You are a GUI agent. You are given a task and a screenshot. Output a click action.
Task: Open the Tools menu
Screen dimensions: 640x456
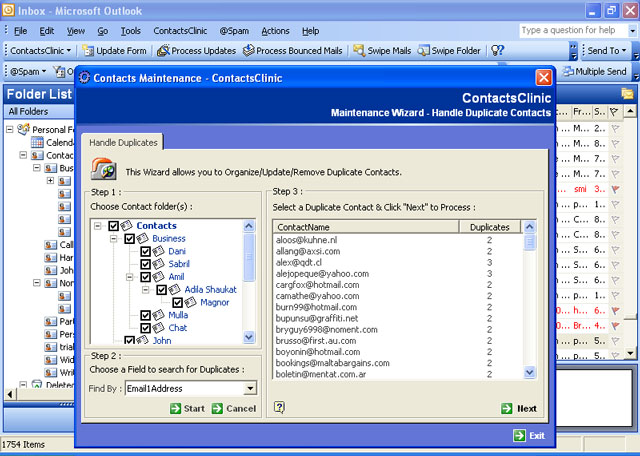(x=131, y=31)
